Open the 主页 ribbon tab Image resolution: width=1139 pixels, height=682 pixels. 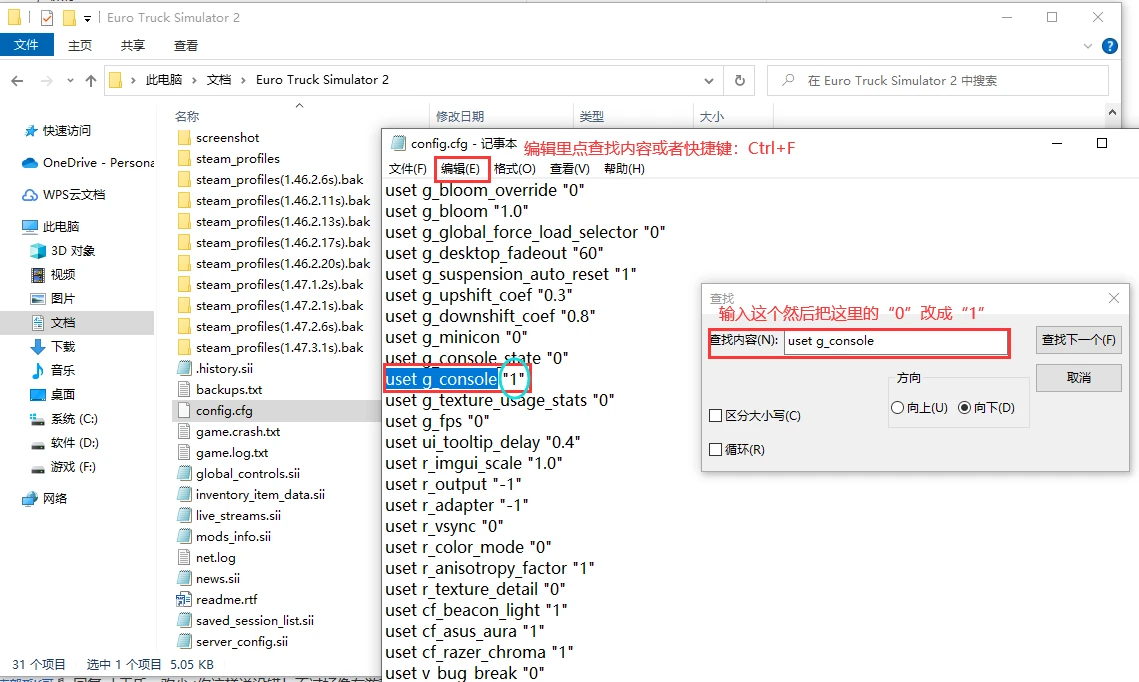pos(80,45)
